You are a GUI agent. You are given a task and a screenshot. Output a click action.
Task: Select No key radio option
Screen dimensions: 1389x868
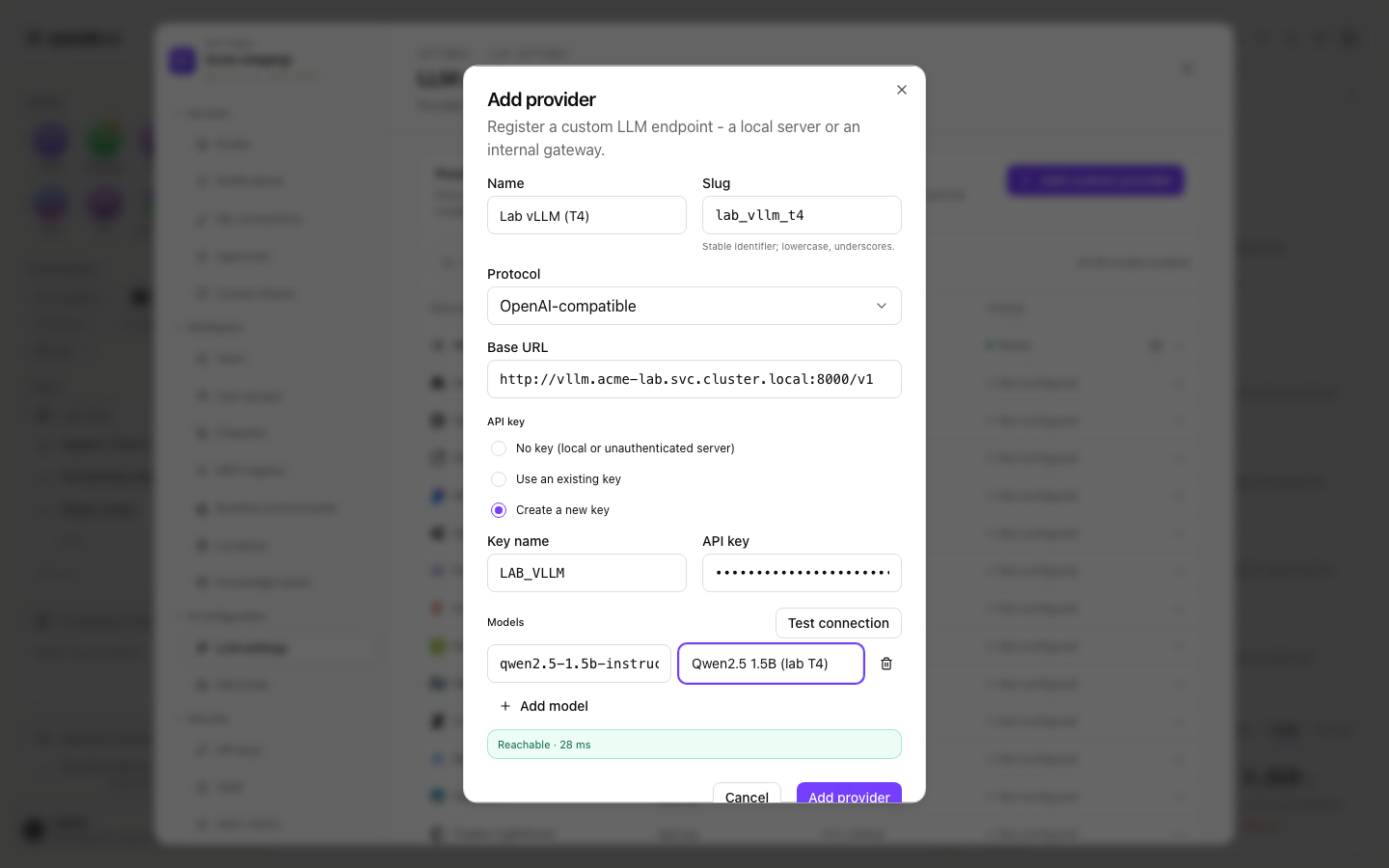tap(499, 448)
